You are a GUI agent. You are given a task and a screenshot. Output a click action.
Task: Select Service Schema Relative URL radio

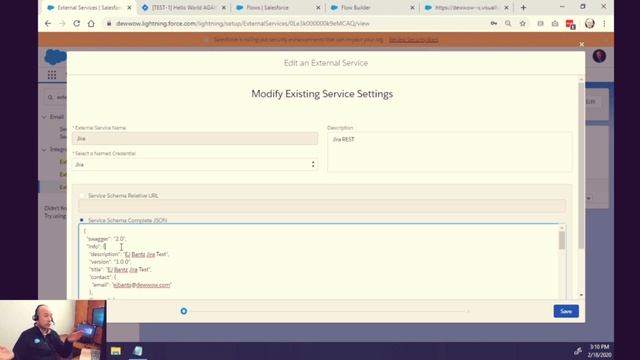click(x=82, y=196)
